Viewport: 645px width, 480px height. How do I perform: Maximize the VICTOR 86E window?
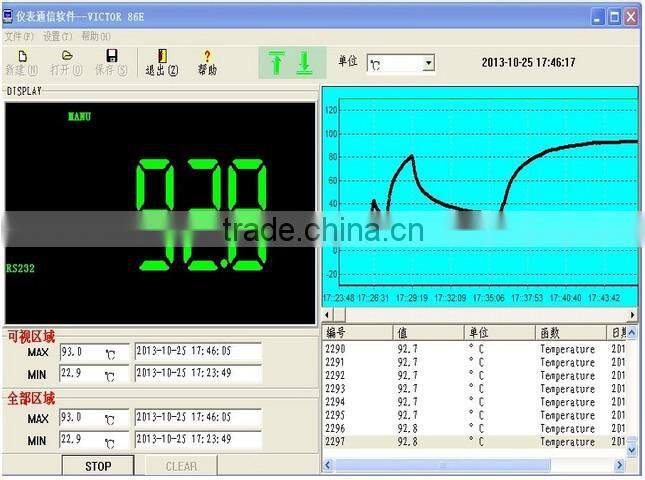(x=614, y=17)
